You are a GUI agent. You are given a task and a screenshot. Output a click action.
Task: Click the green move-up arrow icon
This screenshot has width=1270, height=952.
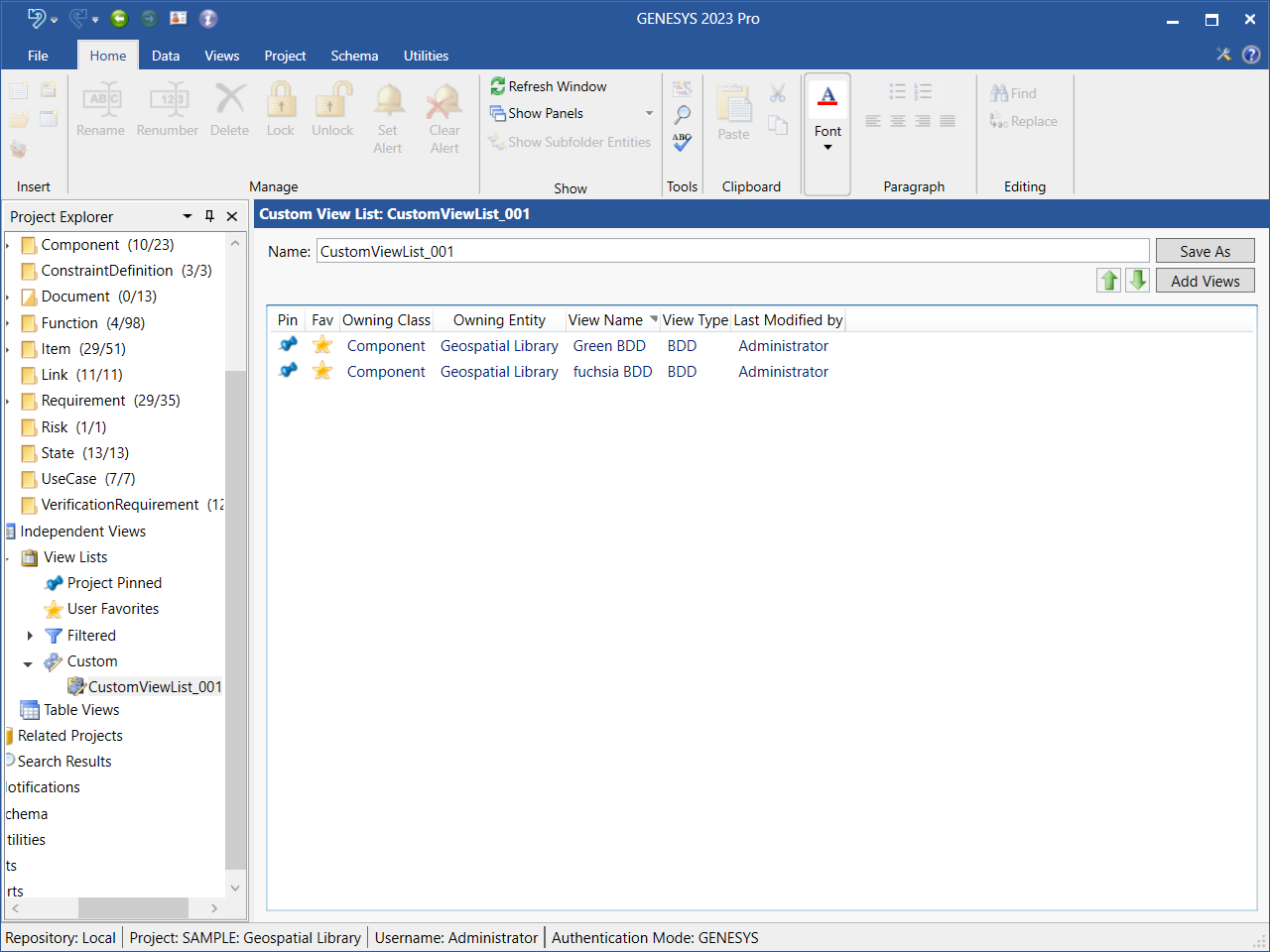tap(1108, 281)
